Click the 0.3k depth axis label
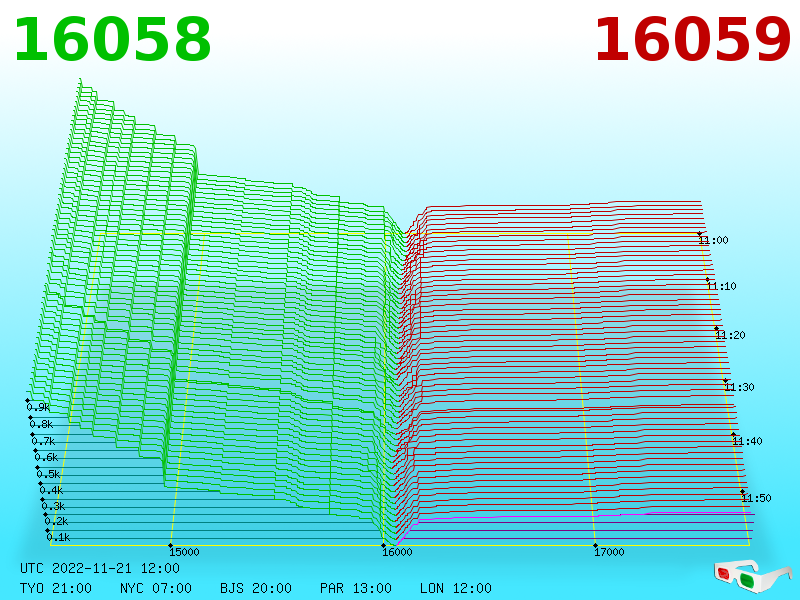This screenshot has width=800, height=600. pos(54,506)
